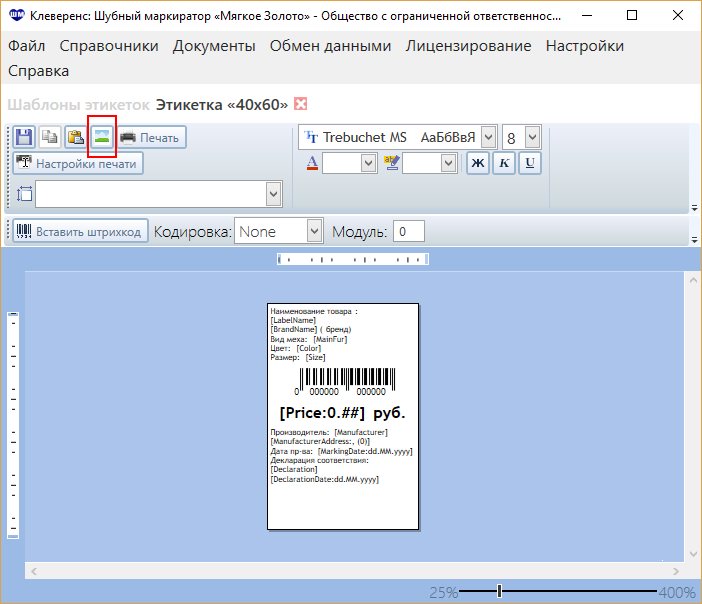Open the Справочники menu
Screen dimensions: 702x604
tap(109, 46)
